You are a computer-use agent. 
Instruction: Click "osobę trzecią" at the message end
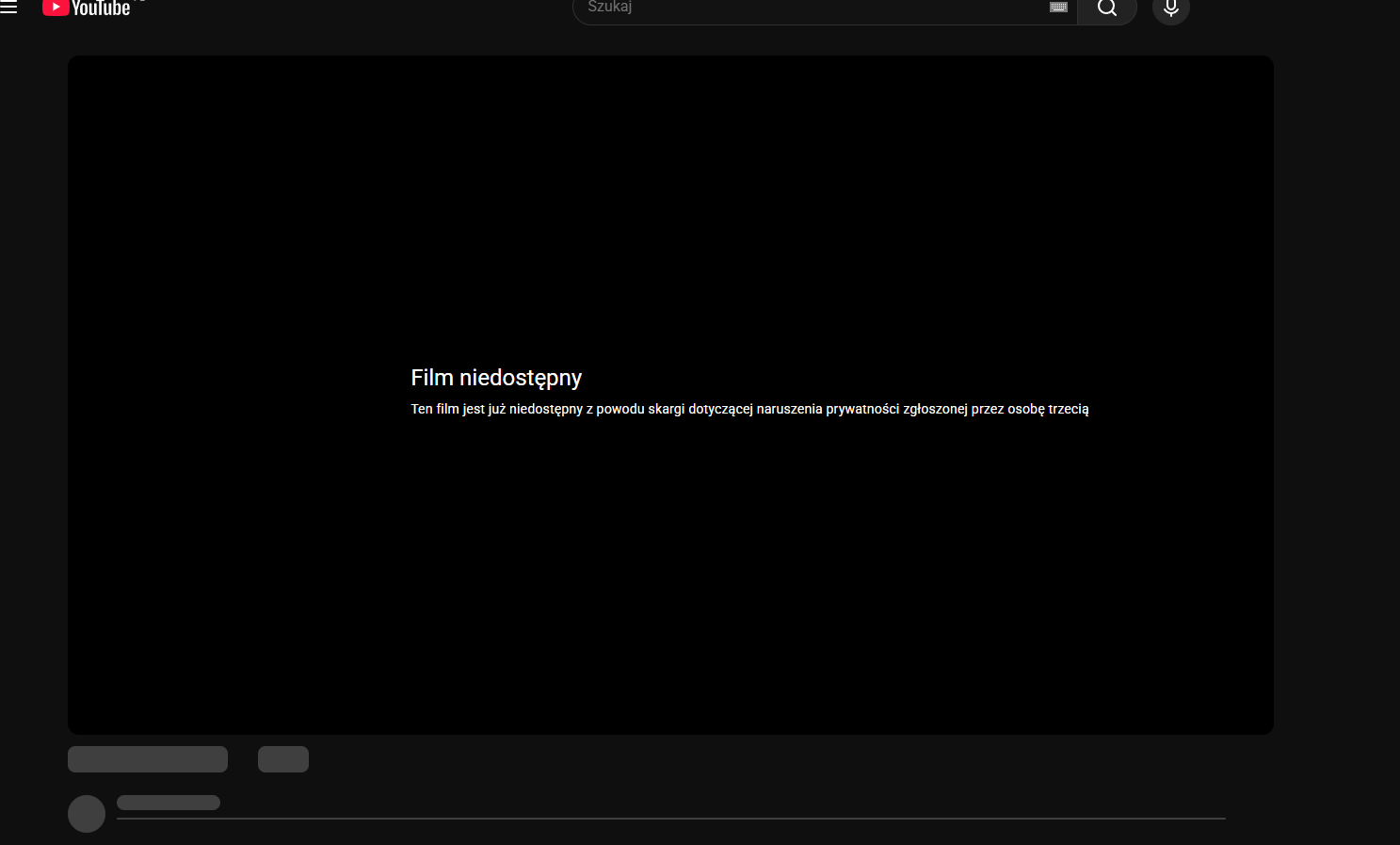pyautogui.click(x=1048, y=409)
